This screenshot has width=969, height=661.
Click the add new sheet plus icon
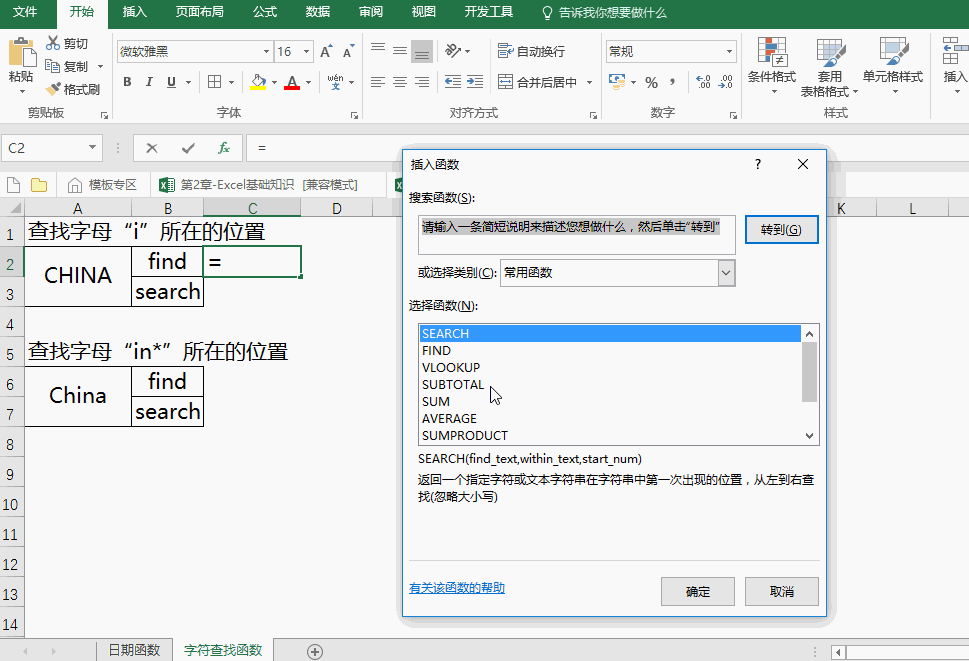pos(315,651)
